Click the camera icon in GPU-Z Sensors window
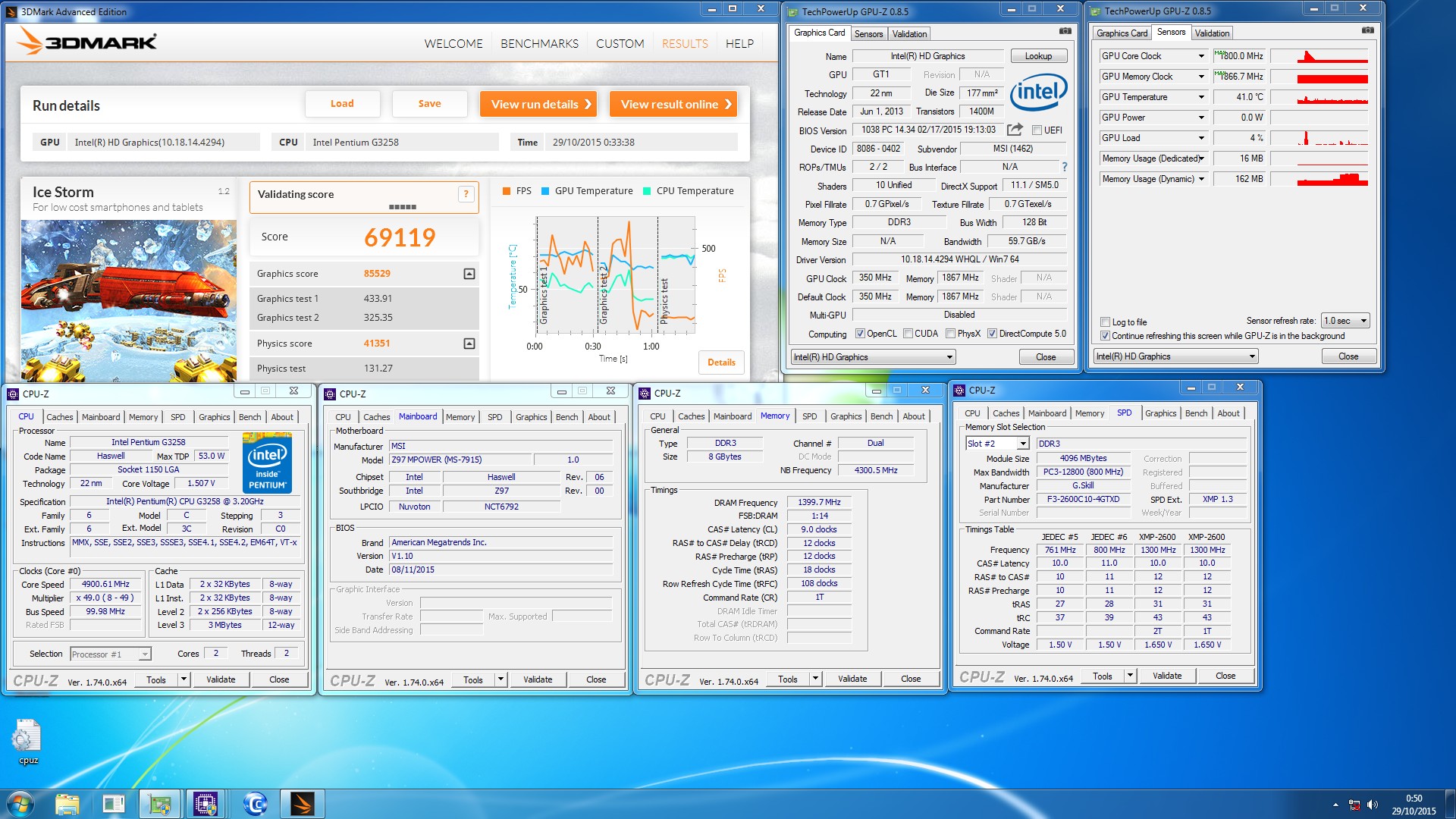The height and width of the screenshot is (819, 1456). [1367, 30]
